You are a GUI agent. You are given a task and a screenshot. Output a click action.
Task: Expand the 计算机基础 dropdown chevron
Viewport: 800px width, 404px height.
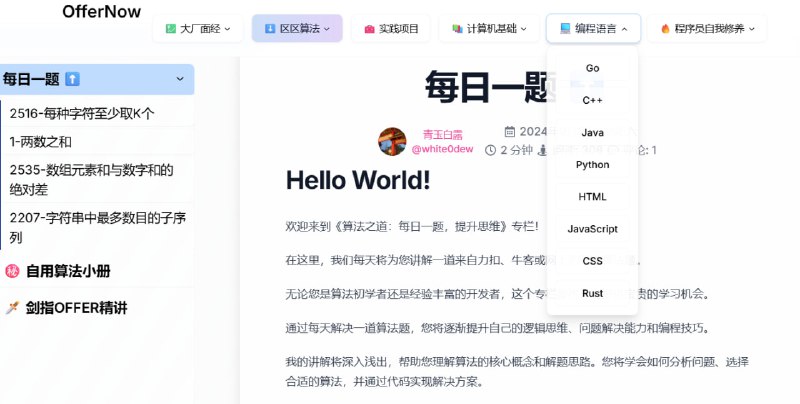[523, 29]
